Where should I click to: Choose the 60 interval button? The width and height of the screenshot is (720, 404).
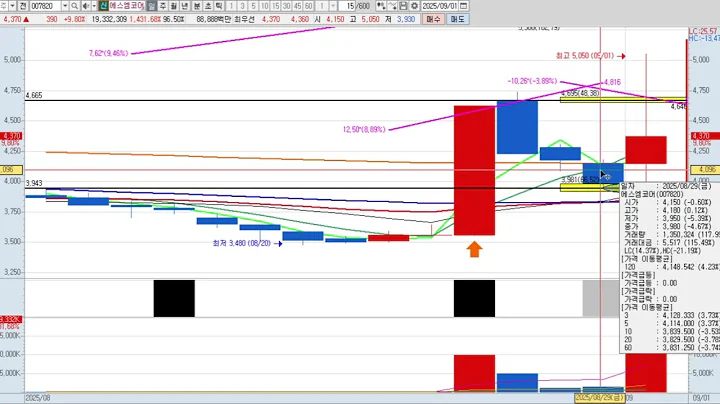(309, 6)
